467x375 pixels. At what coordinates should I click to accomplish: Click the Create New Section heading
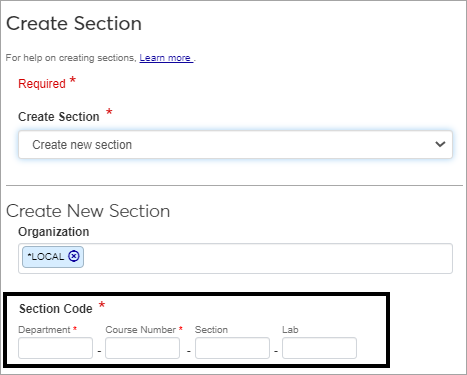click(88, 211)
